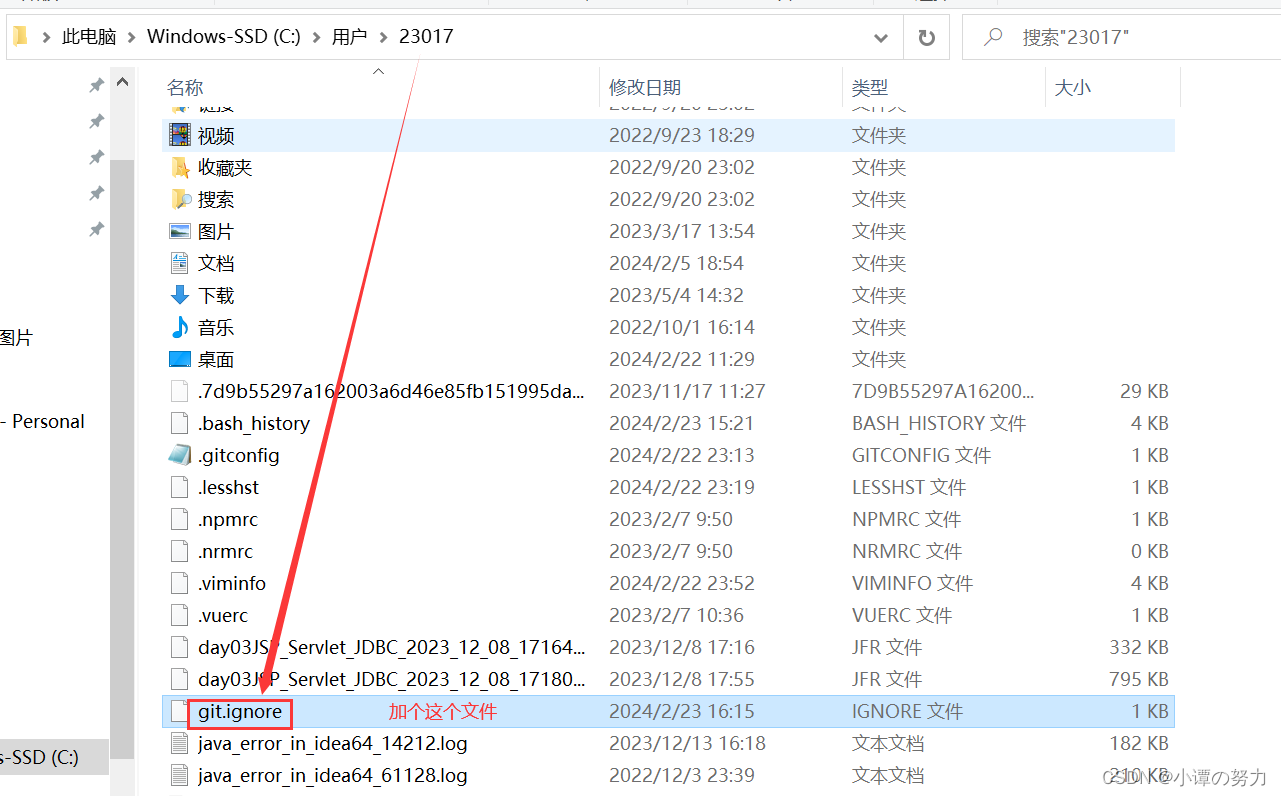Click java_error_in_idea64_61128.log file icon

click(x=180, y=775)
